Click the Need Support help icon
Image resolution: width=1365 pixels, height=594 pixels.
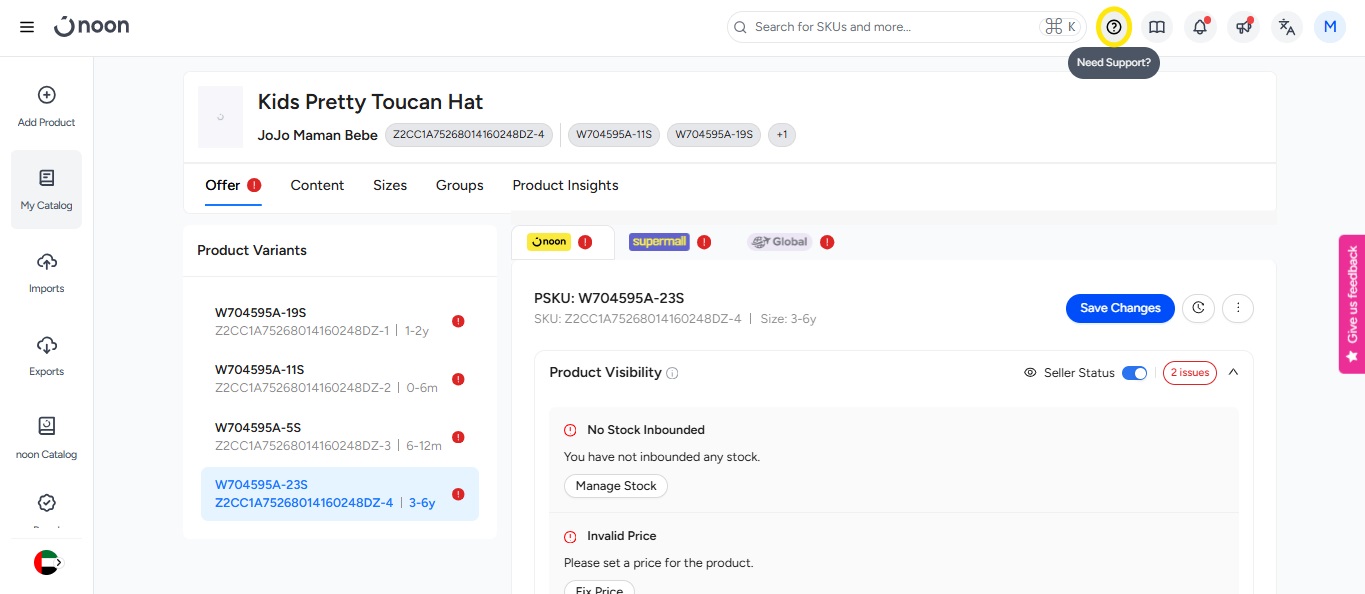click(x=1113, y=27)
